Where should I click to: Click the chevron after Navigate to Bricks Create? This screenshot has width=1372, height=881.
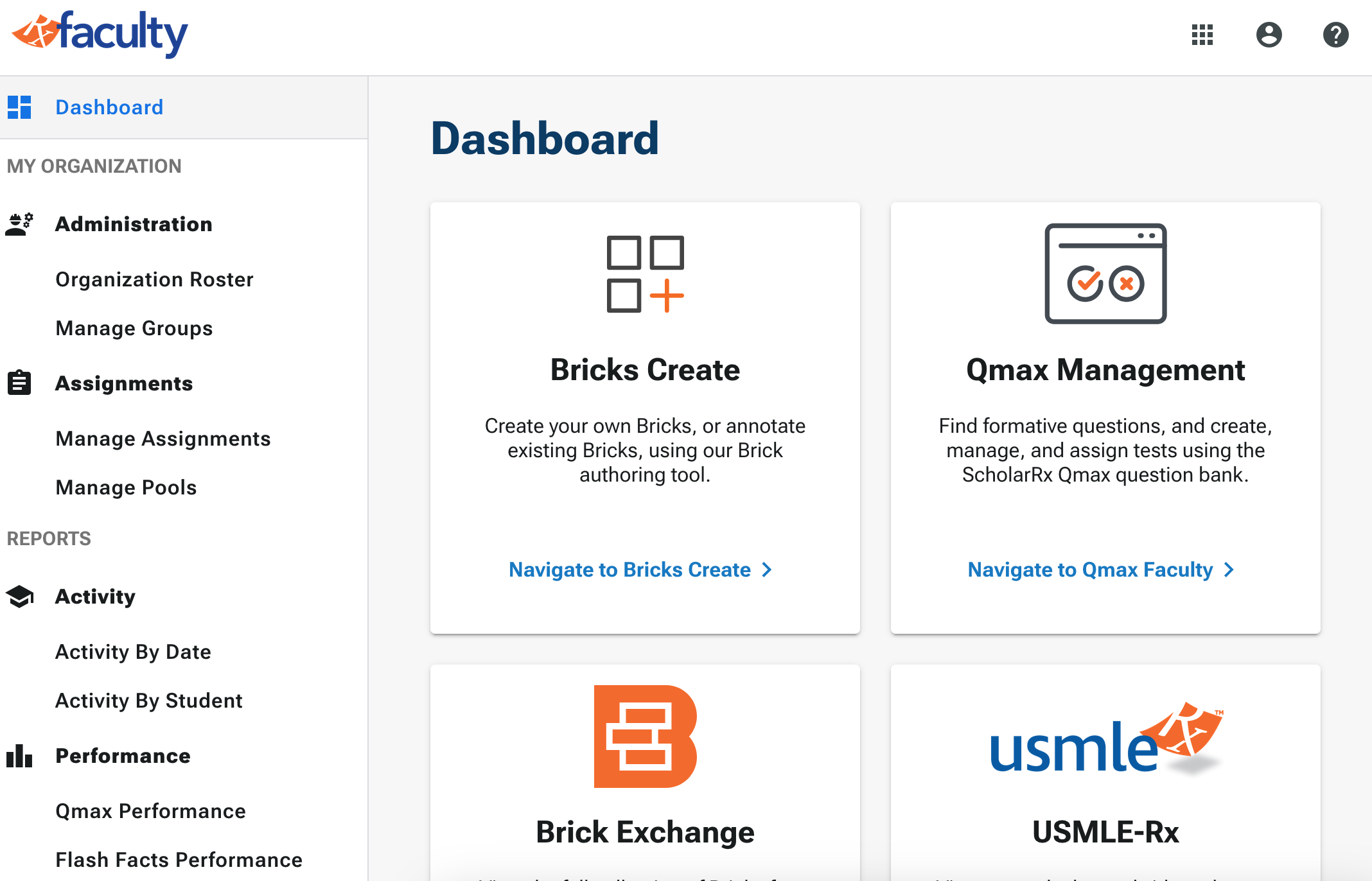767,570
